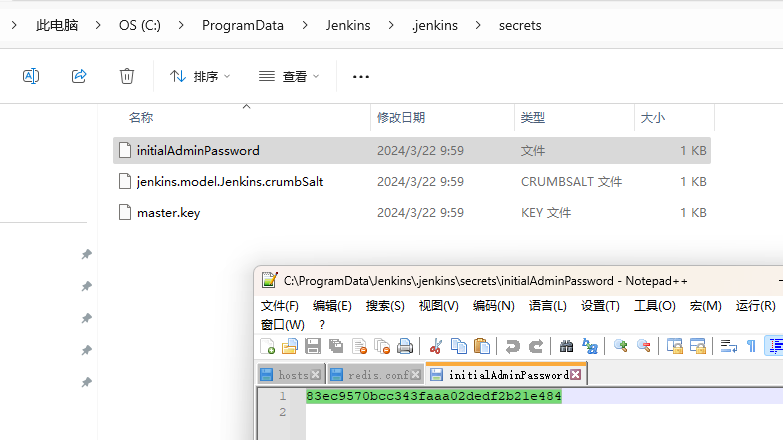Screen dimensions: 783x440
Task: Expand the chevron before 此电脑 breadcrumb
Action: click(14, 25)
